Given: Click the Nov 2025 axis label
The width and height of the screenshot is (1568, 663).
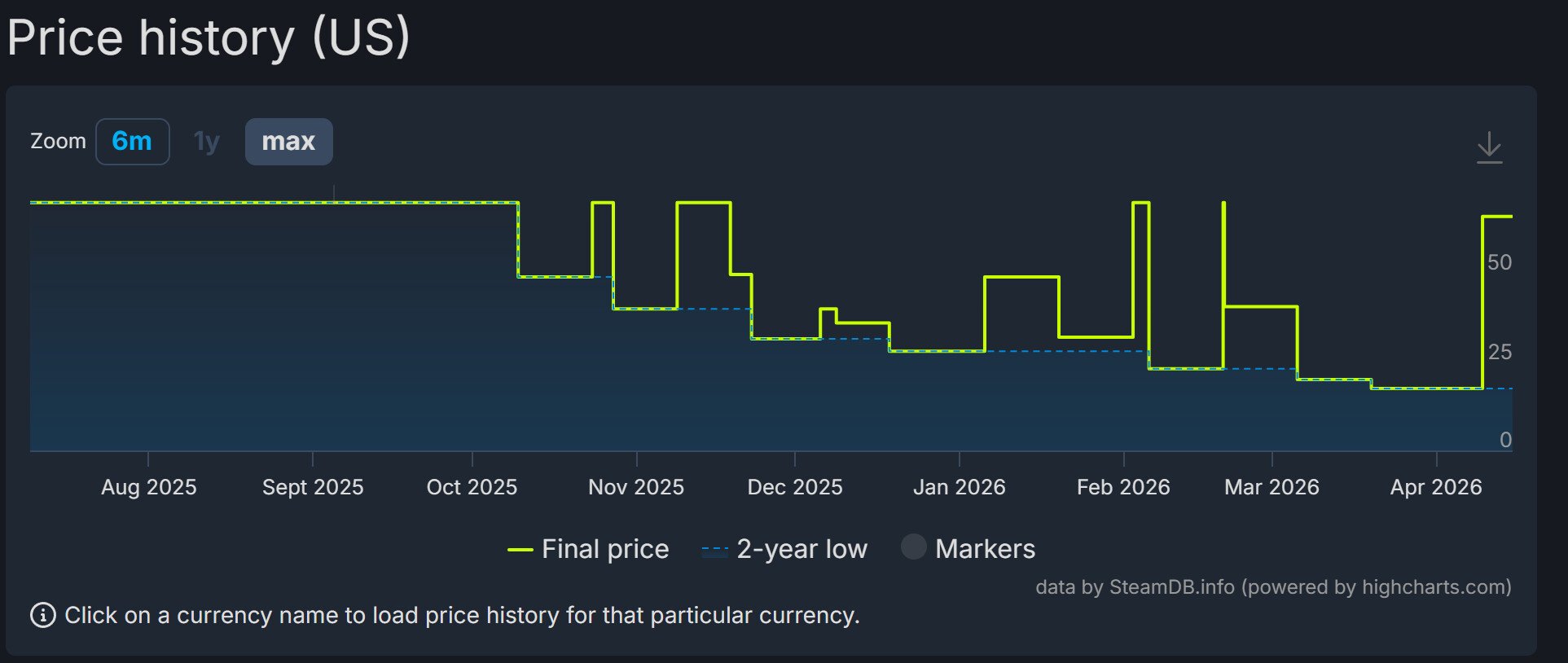Looking at the screenshot, I should (x=635, y=486).
